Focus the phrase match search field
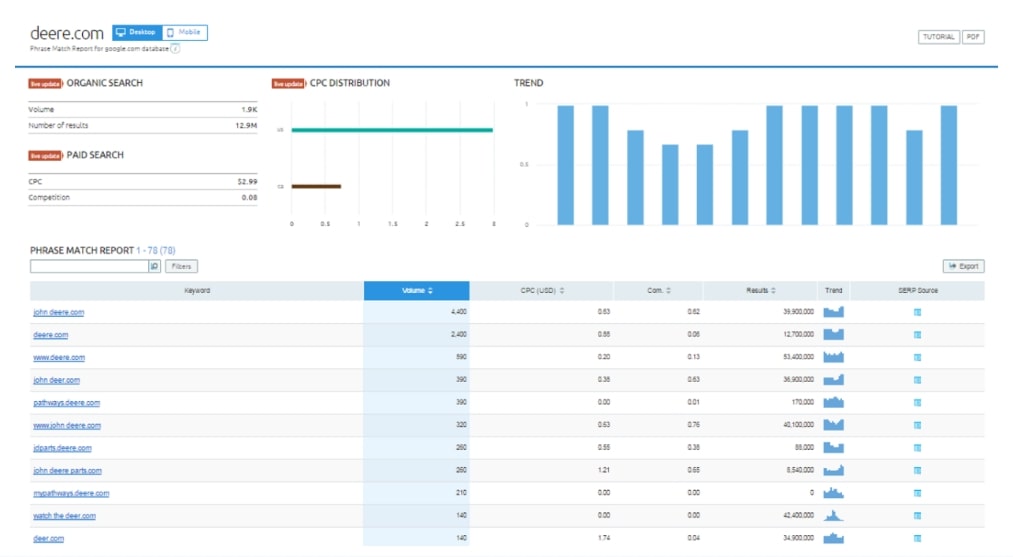The image size is (1013, 557). pyautogui.click(x=89, y=266)
